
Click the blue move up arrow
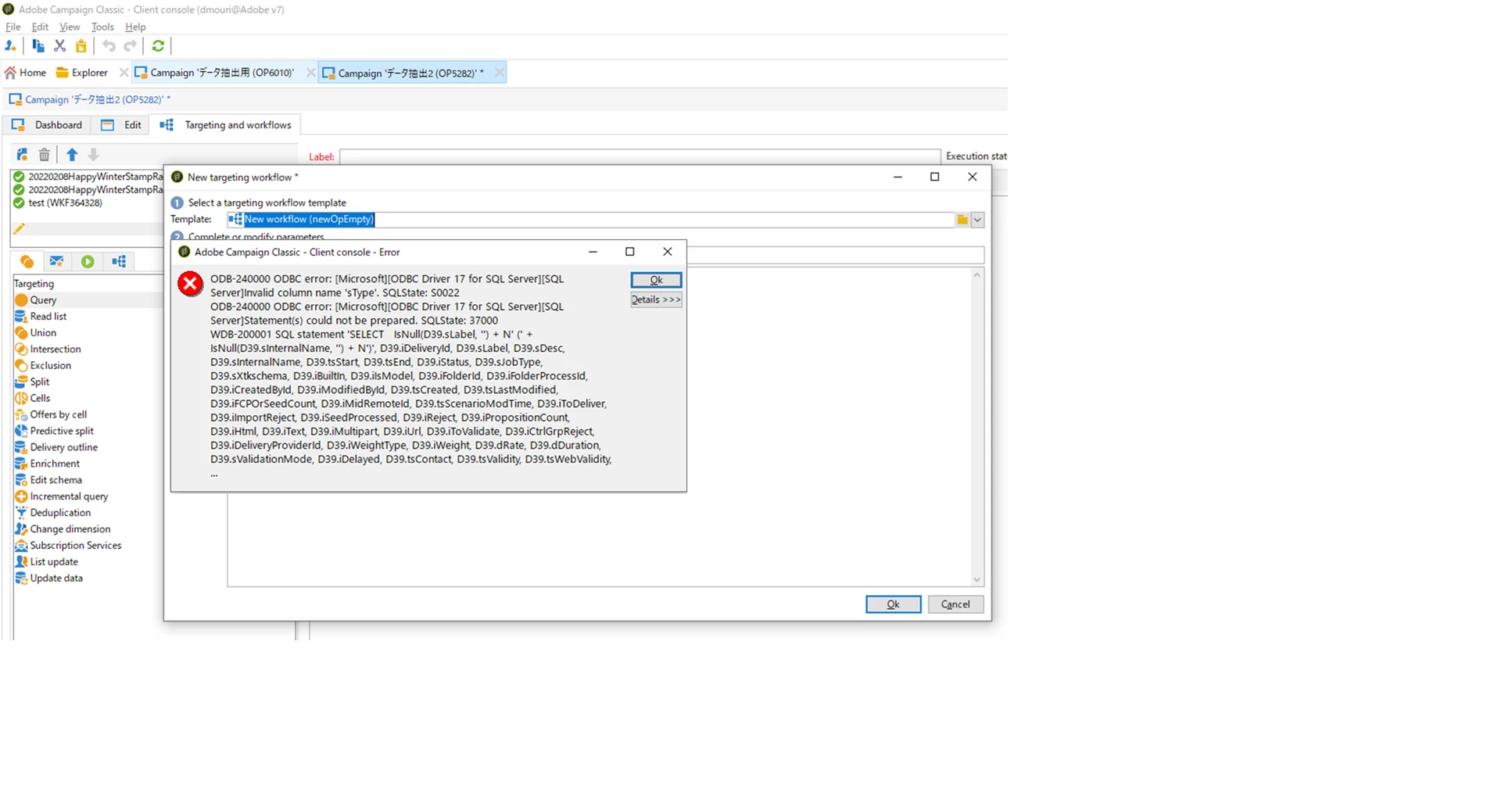point(72,155)
